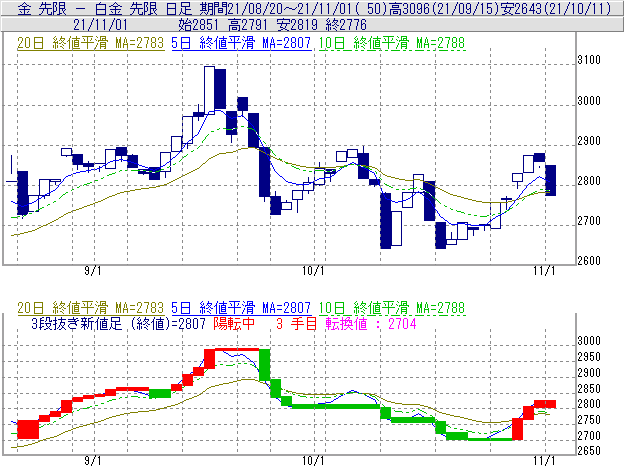The width and height of the screenshot is (624, 475).
Task: Click the '2600' price axis label
Action: [589, 261]
